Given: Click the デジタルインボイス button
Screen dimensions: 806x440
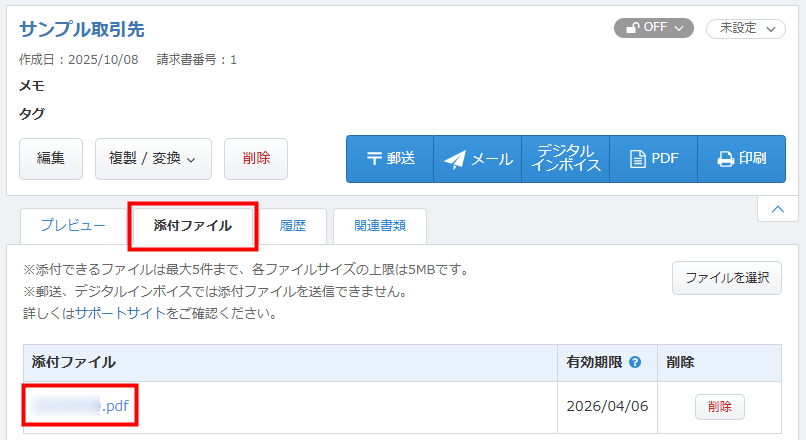Looking at the screenshot, I should (x=565, y=159).
